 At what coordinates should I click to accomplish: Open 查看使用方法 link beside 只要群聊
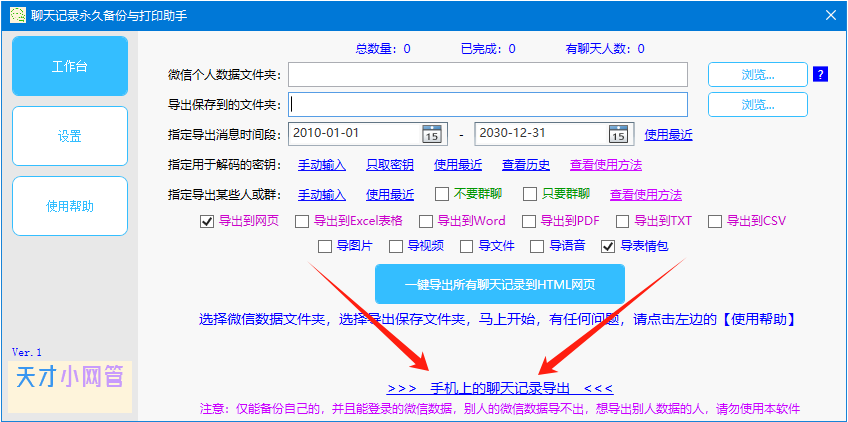[x=646, y=194]
